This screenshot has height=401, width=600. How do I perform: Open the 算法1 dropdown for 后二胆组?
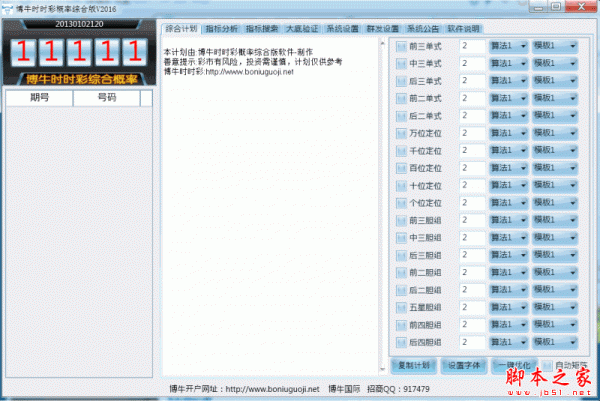[509, 290]
